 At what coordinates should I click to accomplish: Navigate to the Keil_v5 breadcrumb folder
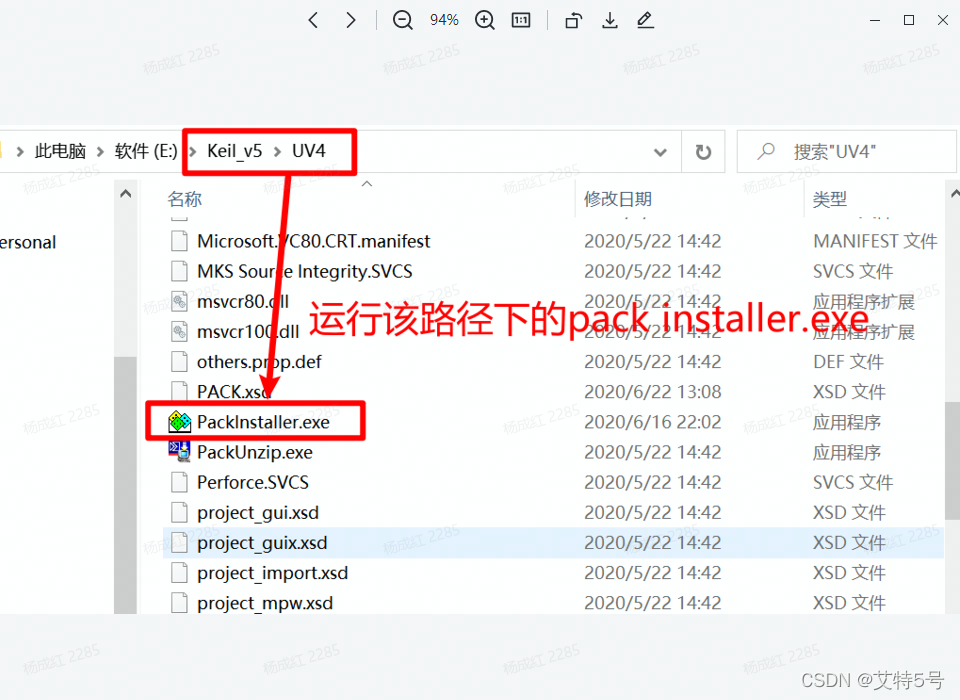coord(234,151)
